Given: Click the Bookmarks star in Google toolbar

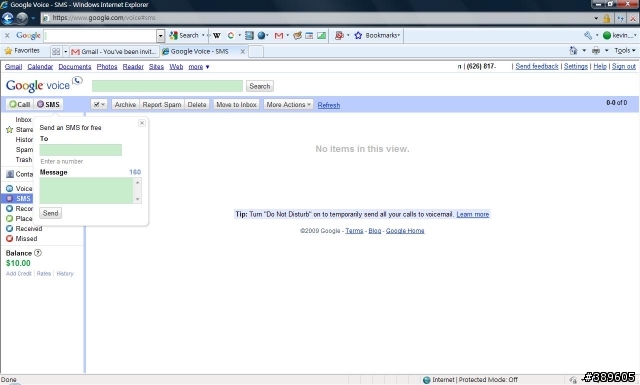Looking at the screenshot, I should pos(358,36).
